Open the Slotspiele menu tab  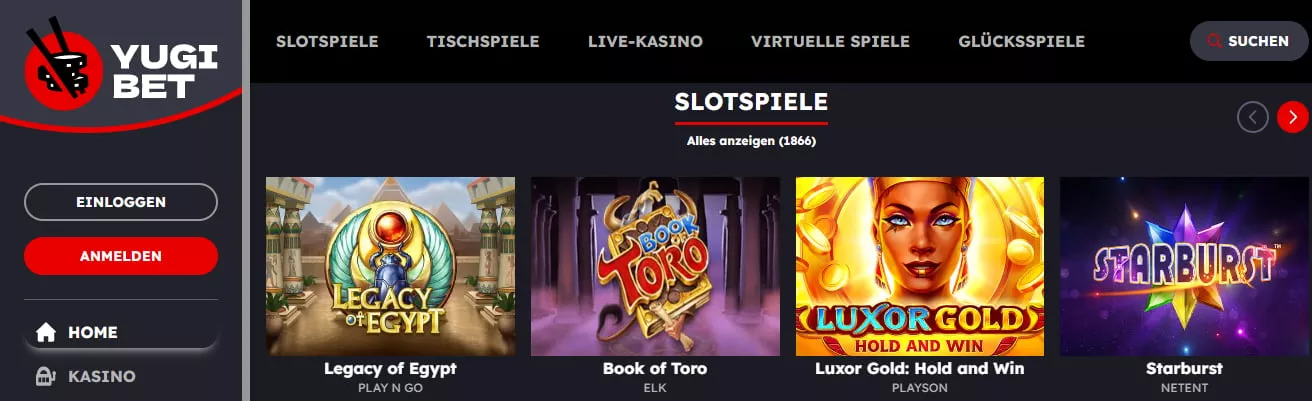(327, 41)
